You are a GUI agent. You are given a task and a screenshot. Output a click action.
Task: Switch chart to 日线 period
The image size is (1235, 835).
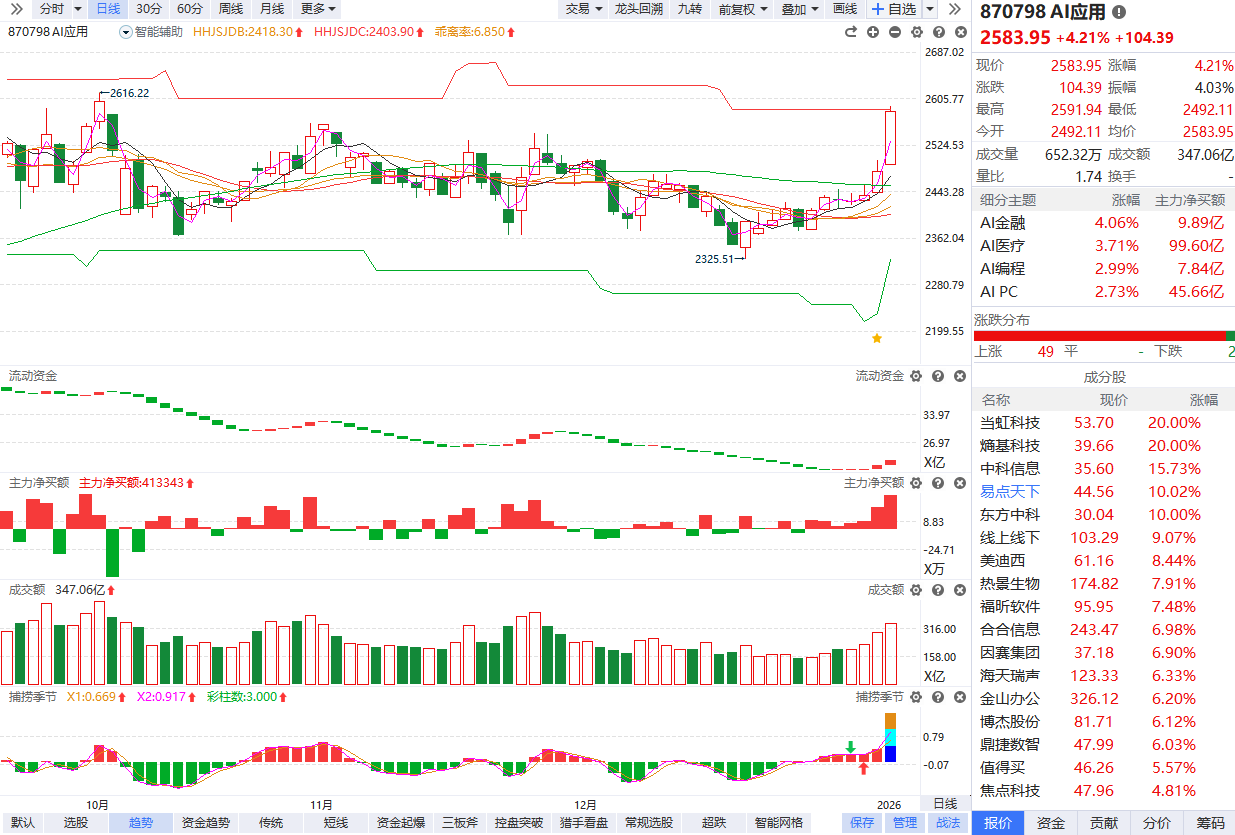107,9
